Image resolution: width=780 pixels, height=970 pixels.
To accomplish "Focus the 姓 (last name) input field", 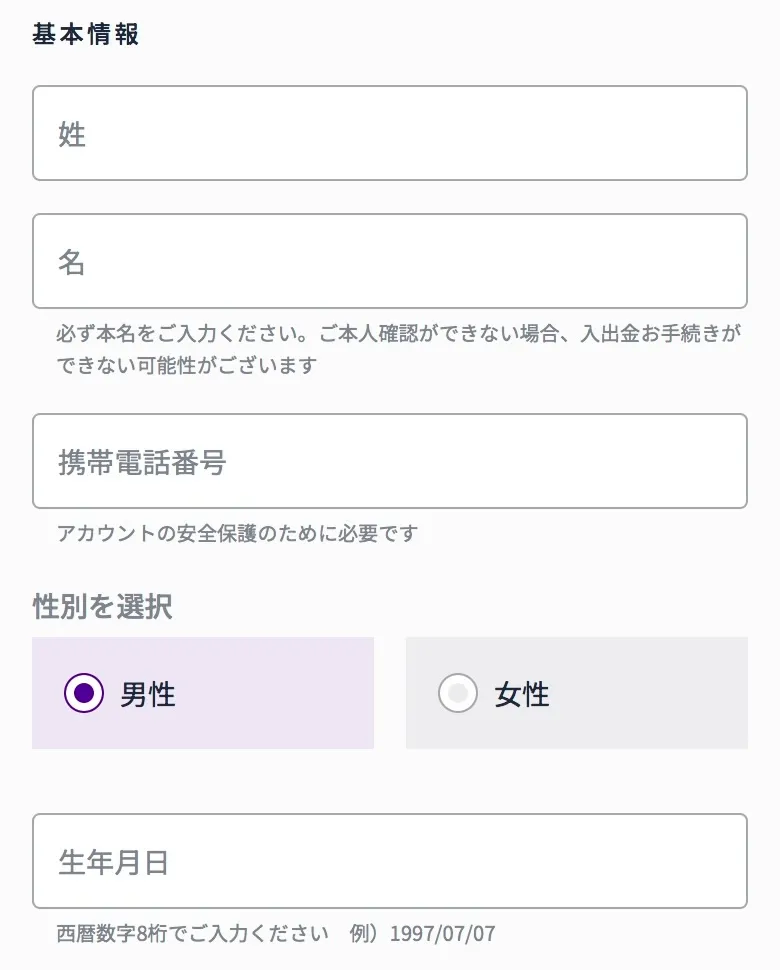I will tap(390, 133).
